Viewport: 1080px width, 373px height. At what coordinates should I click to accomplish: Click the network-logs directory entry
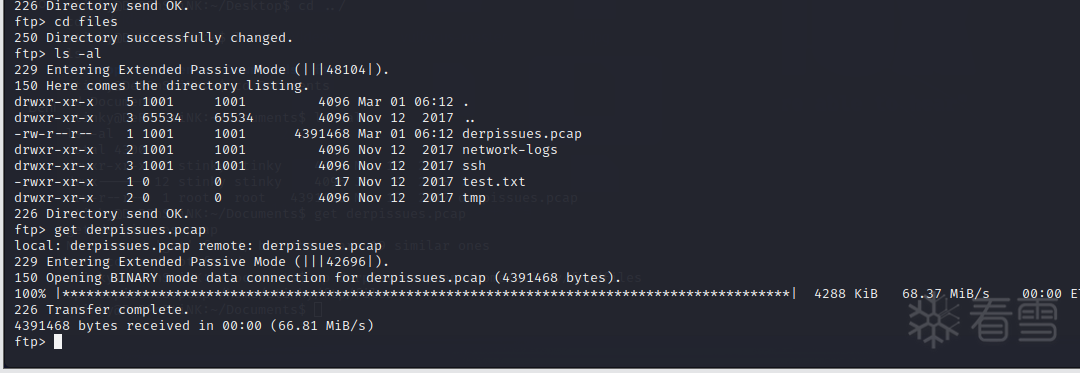point(510,149)
